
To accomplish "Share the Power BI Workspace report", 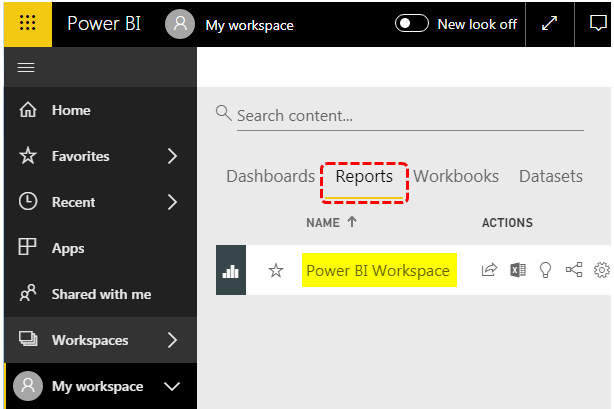I will [489, 270].
